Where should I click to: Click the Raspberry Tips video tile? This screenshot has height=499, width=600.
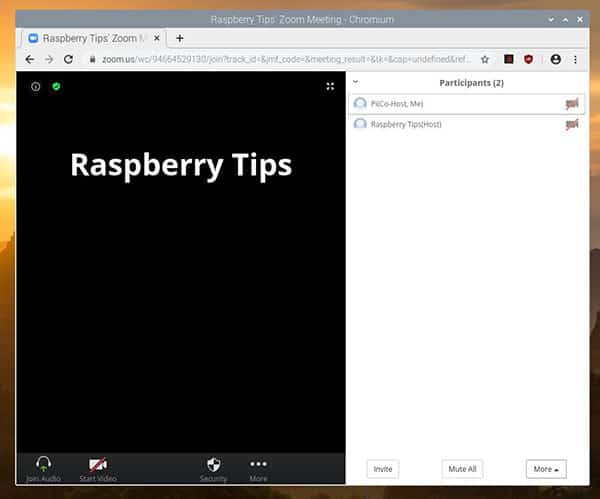pos(181,262)
